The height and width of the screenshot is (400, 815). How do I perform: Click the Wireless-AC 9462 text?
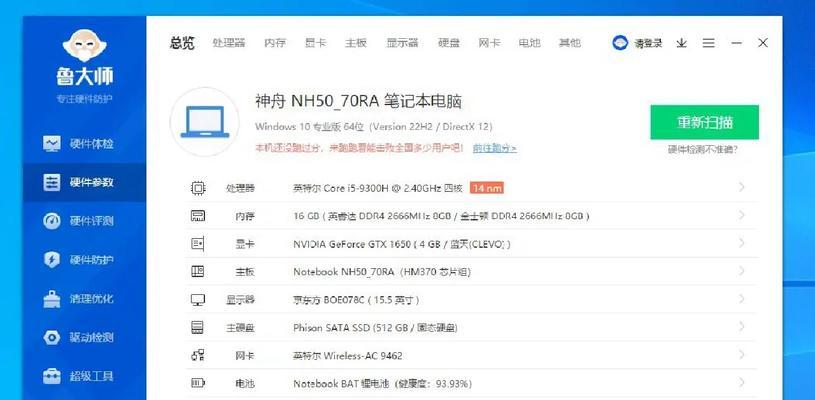pos(348,356)
